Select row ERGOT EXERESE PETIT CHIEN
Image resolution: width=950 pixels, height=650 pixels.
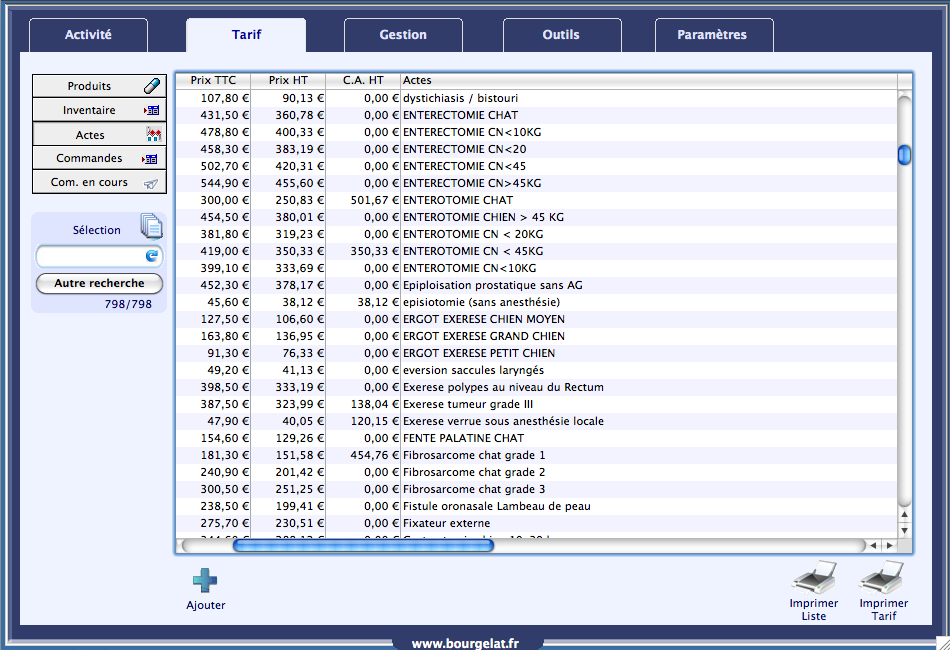536,353
